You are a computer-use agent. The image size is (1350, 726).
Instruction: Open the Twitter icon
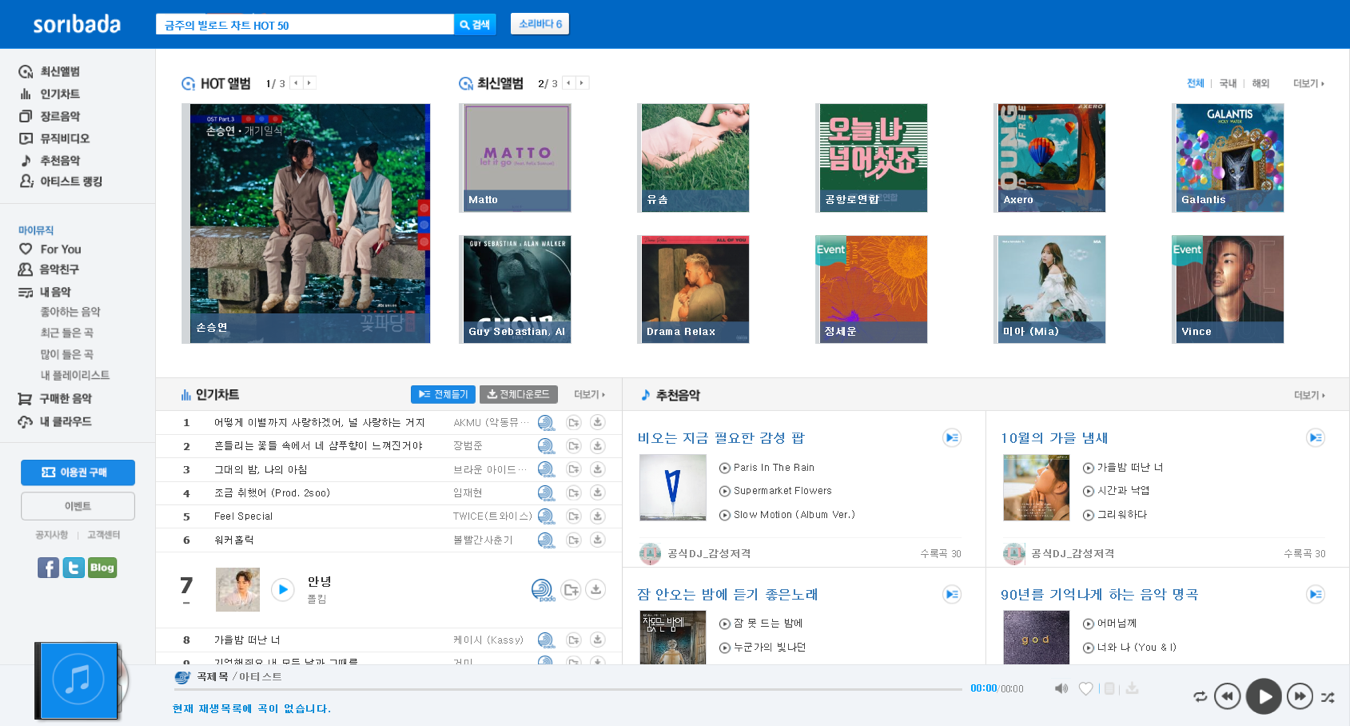click(74, 568)
